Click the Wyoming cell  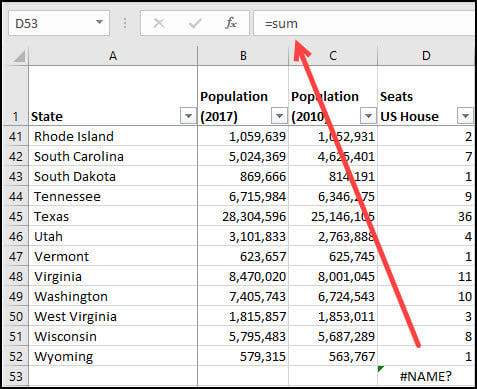click(x=113, y=356)
